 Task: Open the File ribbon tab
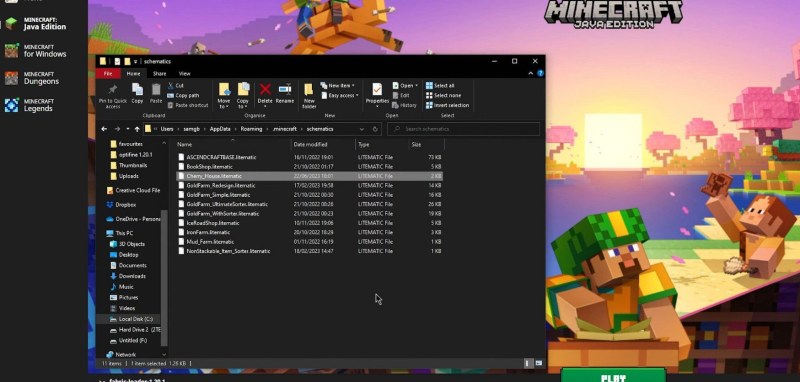click(x=108, y=73)
